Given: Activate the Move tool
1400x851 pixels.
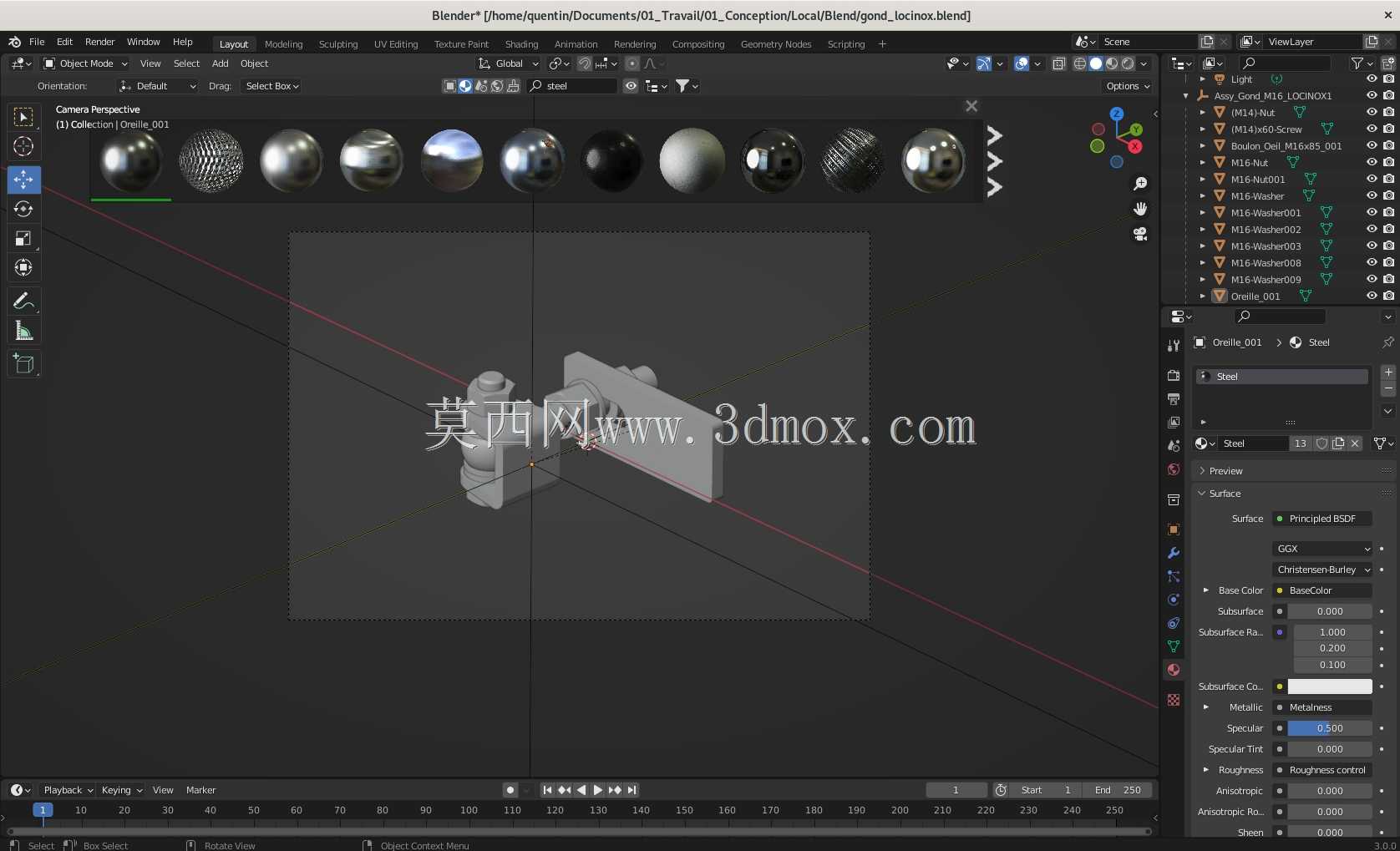Looking at the screenshot, I should 23,179.
